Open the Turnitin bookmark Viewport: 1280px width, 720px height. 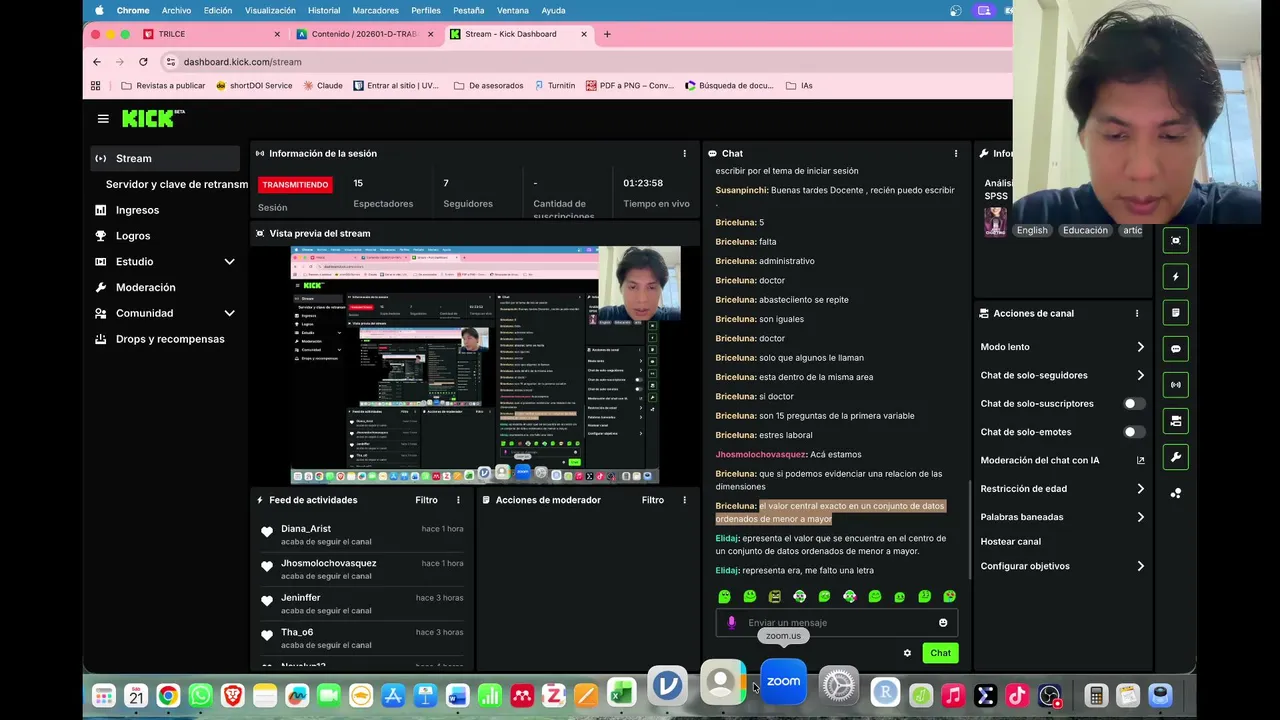coord(555,85)
